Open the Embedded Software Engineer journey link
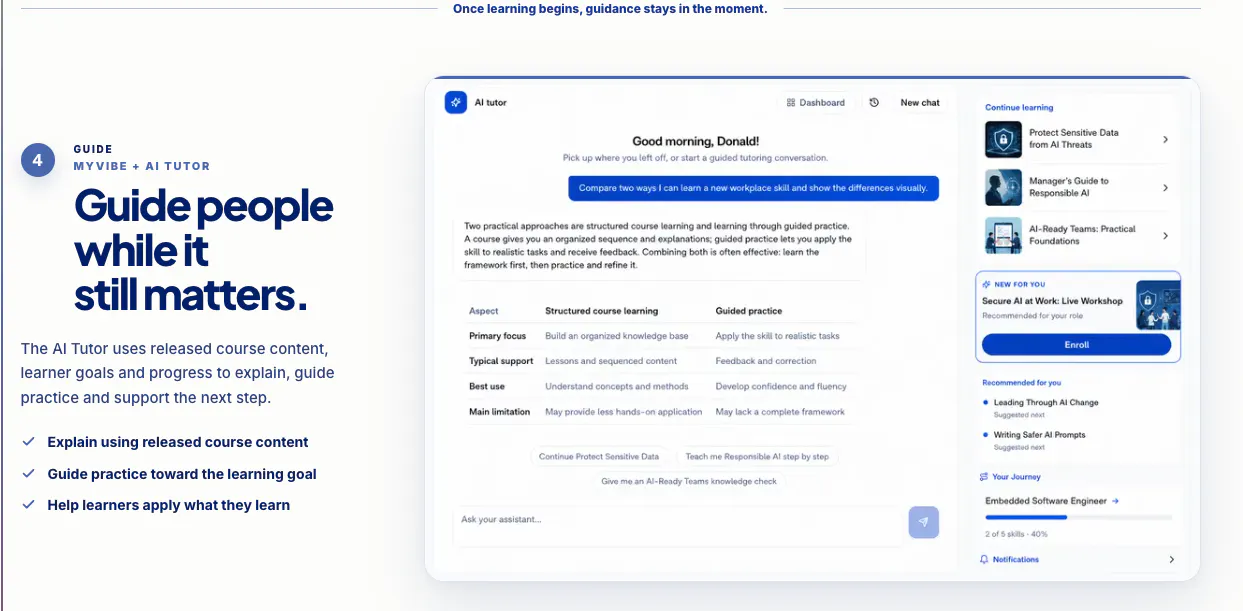 click(1052, 501)
